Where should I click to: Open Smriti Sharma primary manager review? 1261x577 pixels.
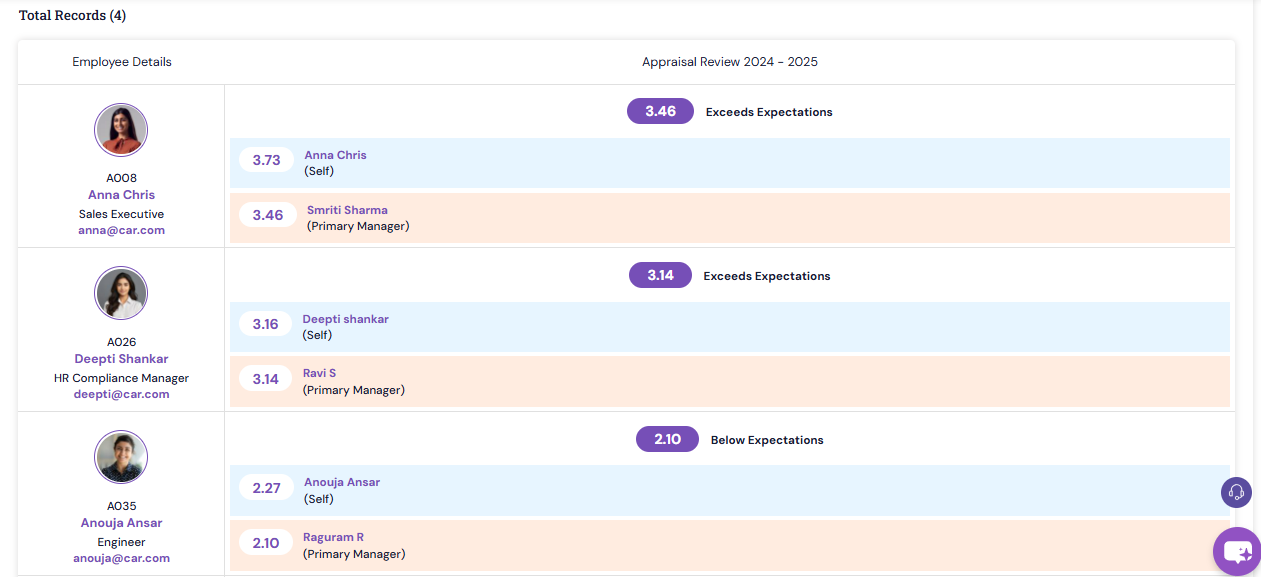click(x=347, y=210)
